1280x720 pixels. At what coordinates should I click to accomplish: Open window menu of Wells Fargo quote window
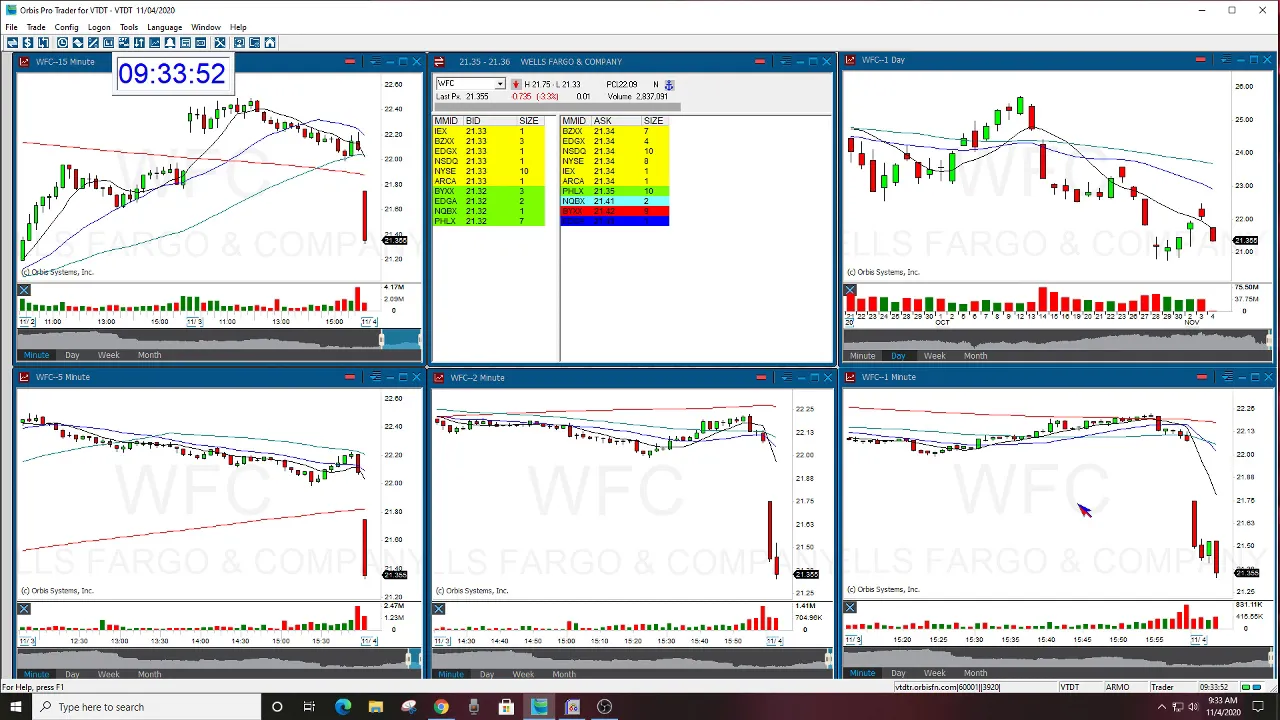(x=786, y=62)
